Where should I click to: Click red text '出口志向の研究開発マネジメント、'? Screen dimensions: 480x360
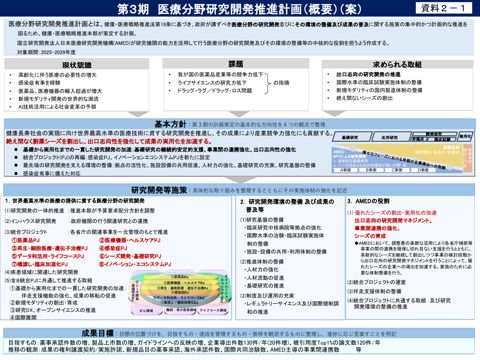pos(393,221)
